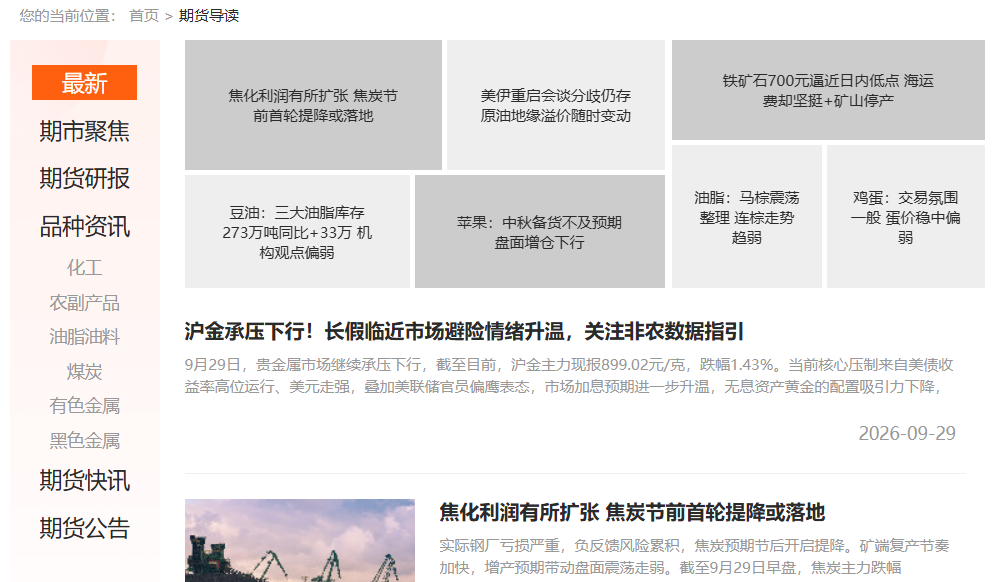
Task: Open the 鸡蛋：交易氛围一般 tile
Action: pyautogui.click(x=905, y=216)
